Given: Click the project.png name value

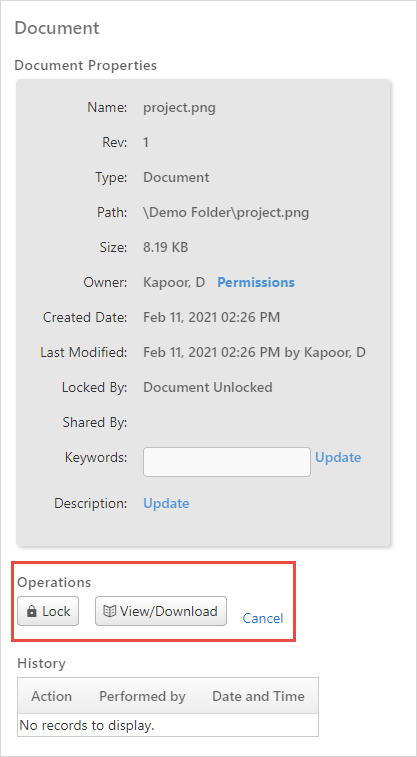Looking at the screenshot, I should pos(179,108).
